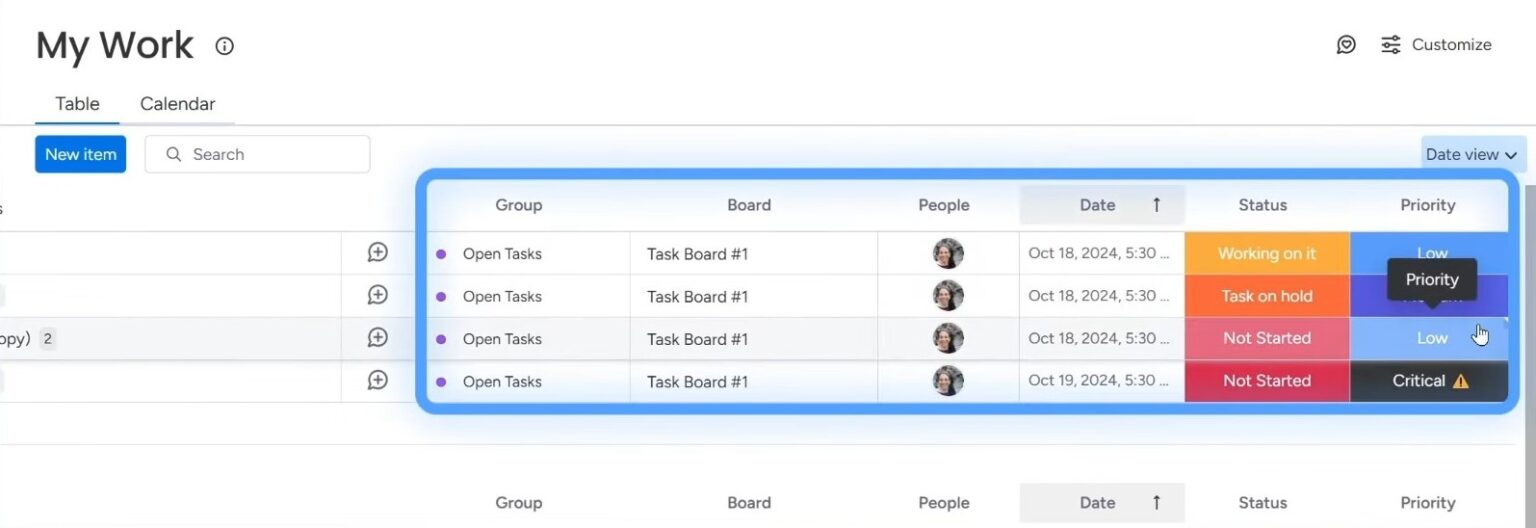Click the Search input field
This screenshot has width=1536, height=528.
coord(270,154)
